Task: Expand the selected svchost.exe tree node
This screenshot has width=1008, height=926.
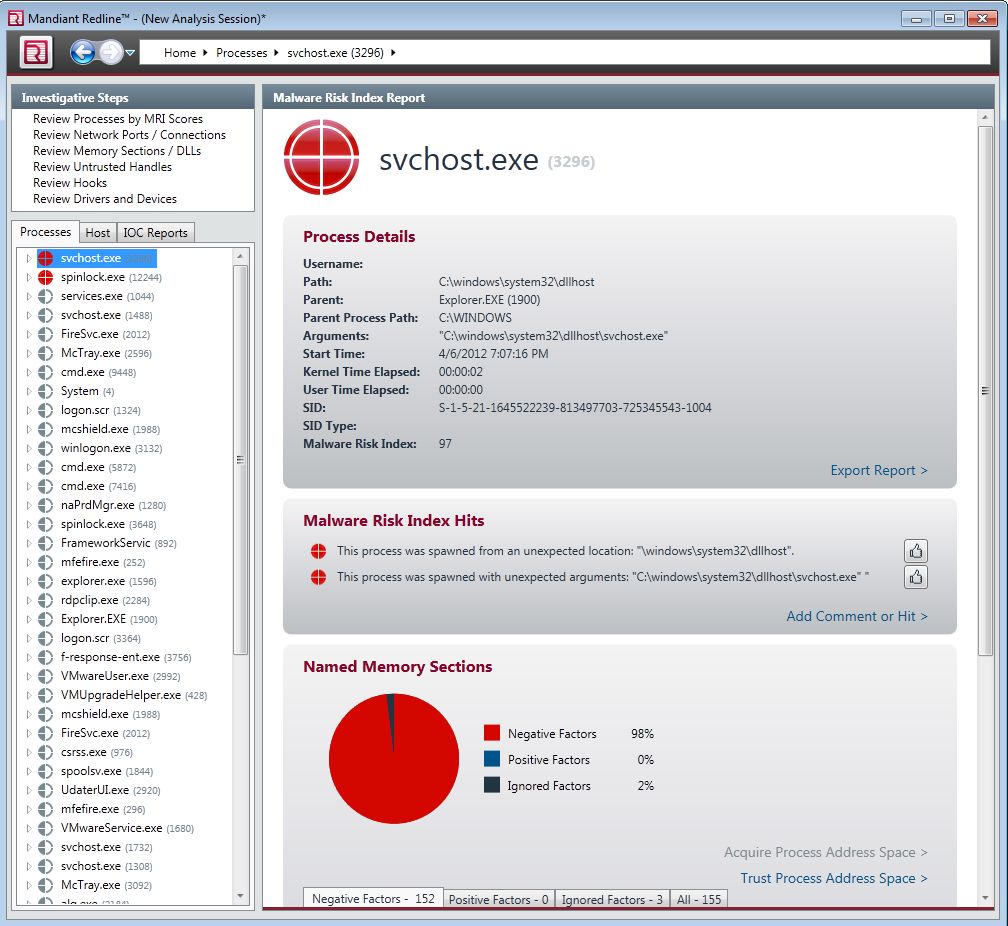Action: 28,259
